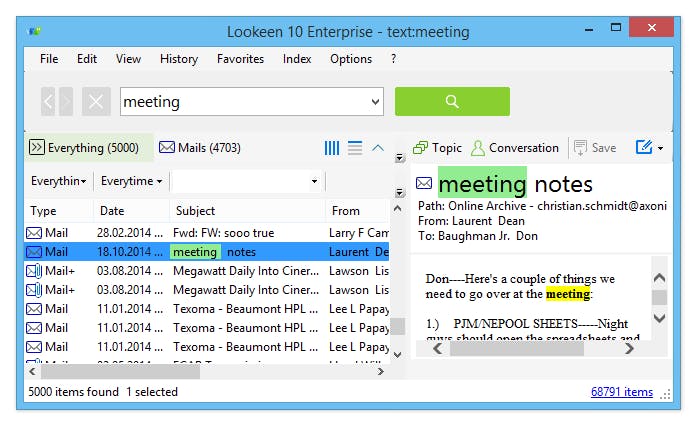Click upper panel splitter toggle icon
Image resolution: width=696 pixels, height=425 pixels.
(400, 158)
